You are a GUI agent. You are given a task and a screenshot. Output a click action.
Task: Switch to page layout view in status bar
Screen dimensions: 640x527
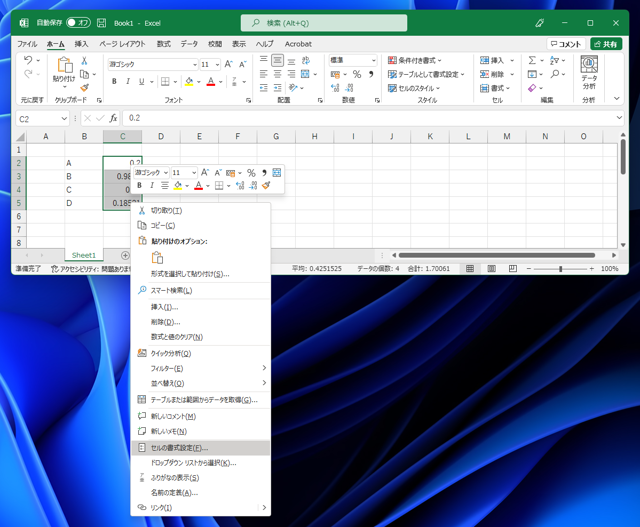point(491,269)
